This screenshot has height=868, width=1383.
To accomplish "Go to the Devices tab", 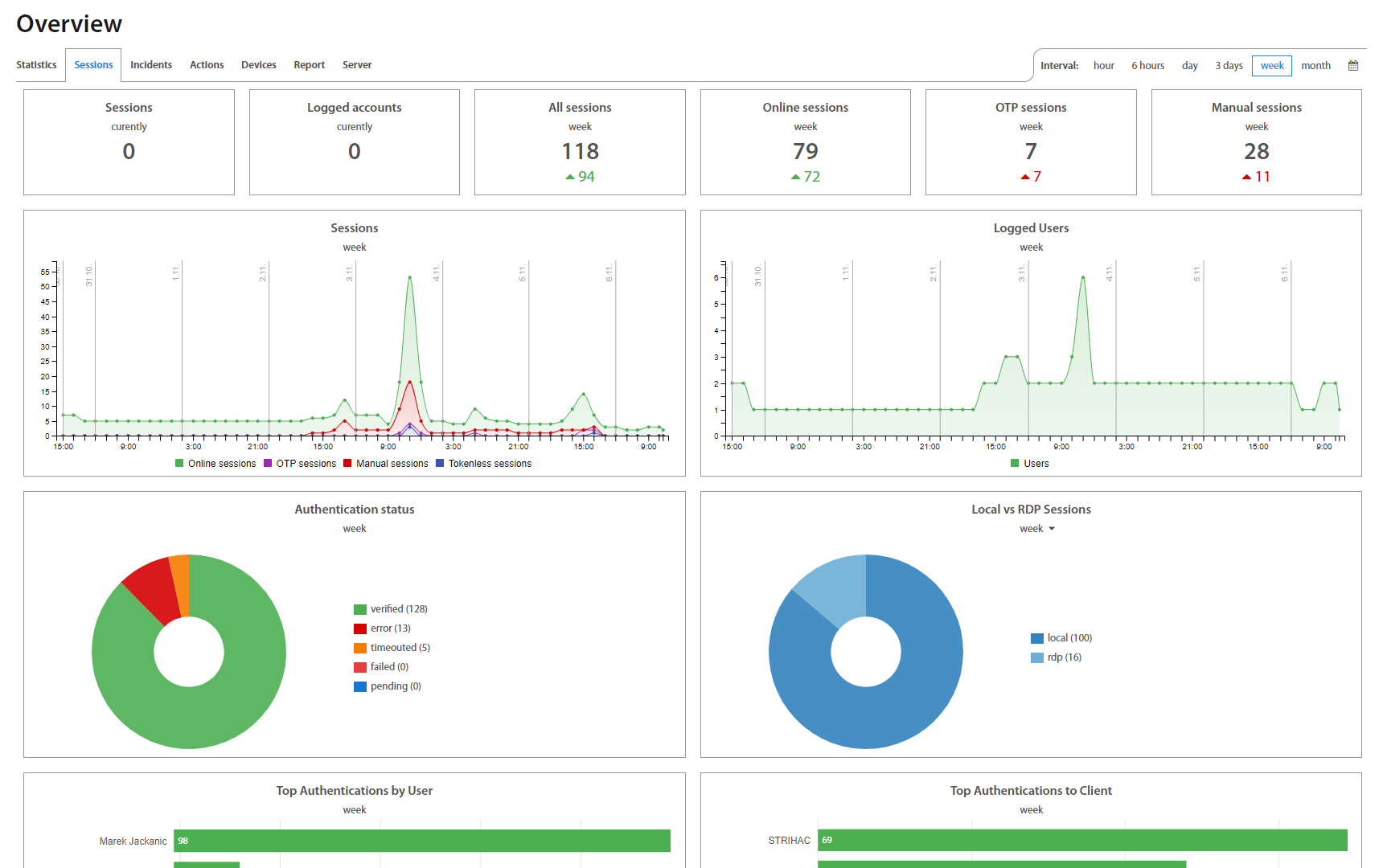I will click(x=258, y=65).
